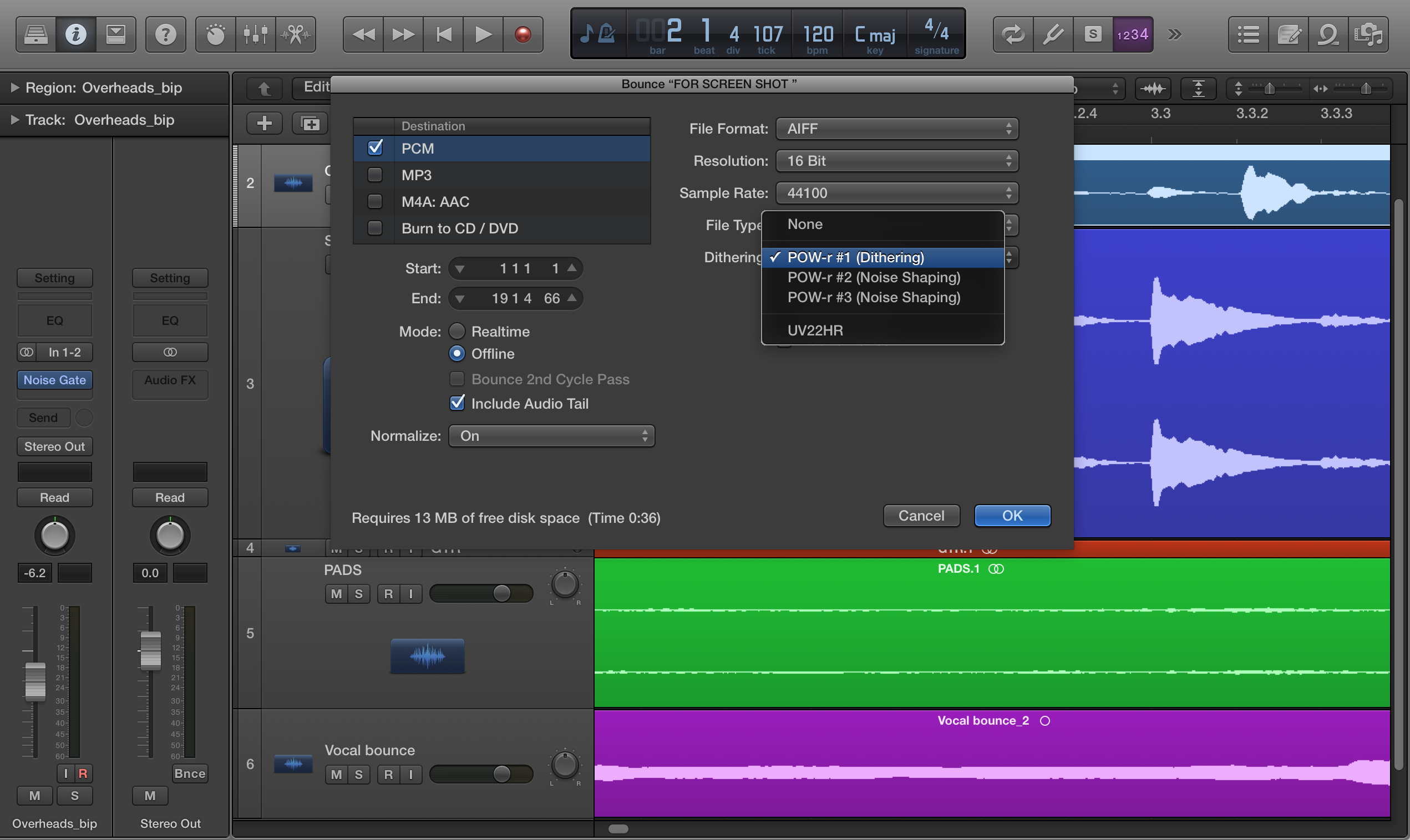Screen dimensions: 1410x840
Task: Open the Mixer from the toolbar
Action: click(255, 34)
